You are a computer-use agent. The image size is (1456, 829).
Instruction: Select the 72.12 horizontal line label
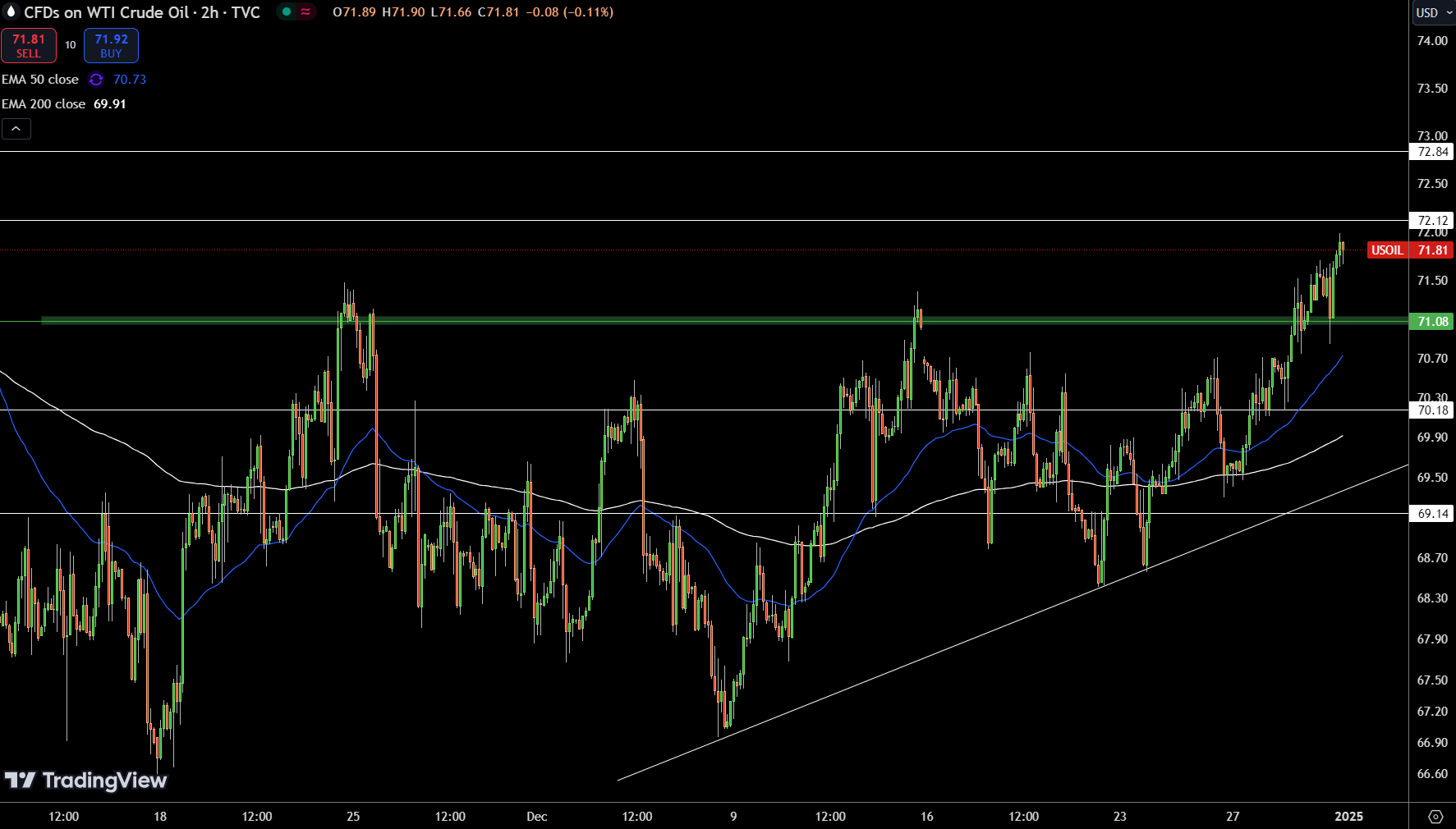(x=1432, y=221)
